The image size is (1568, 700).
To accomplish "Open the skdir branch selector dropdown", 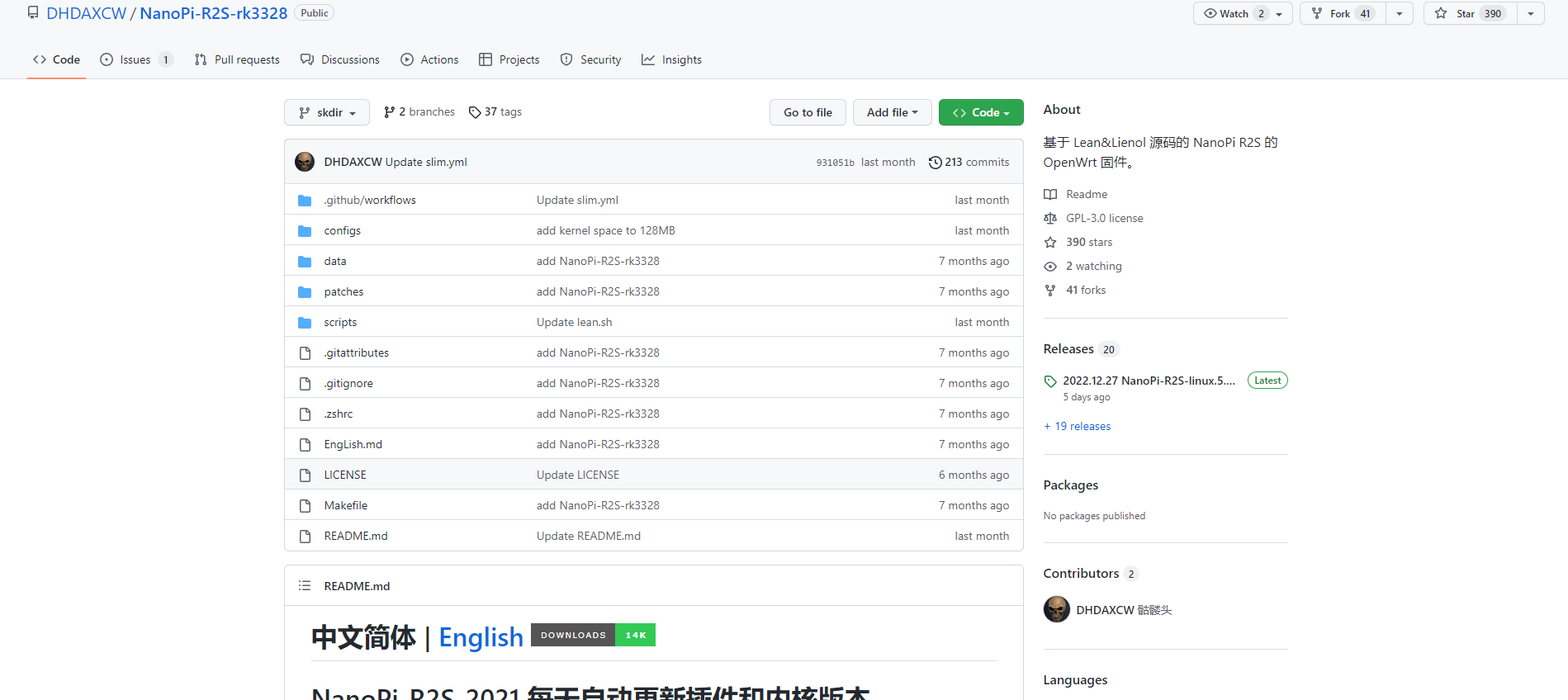I will coord(327,112).
